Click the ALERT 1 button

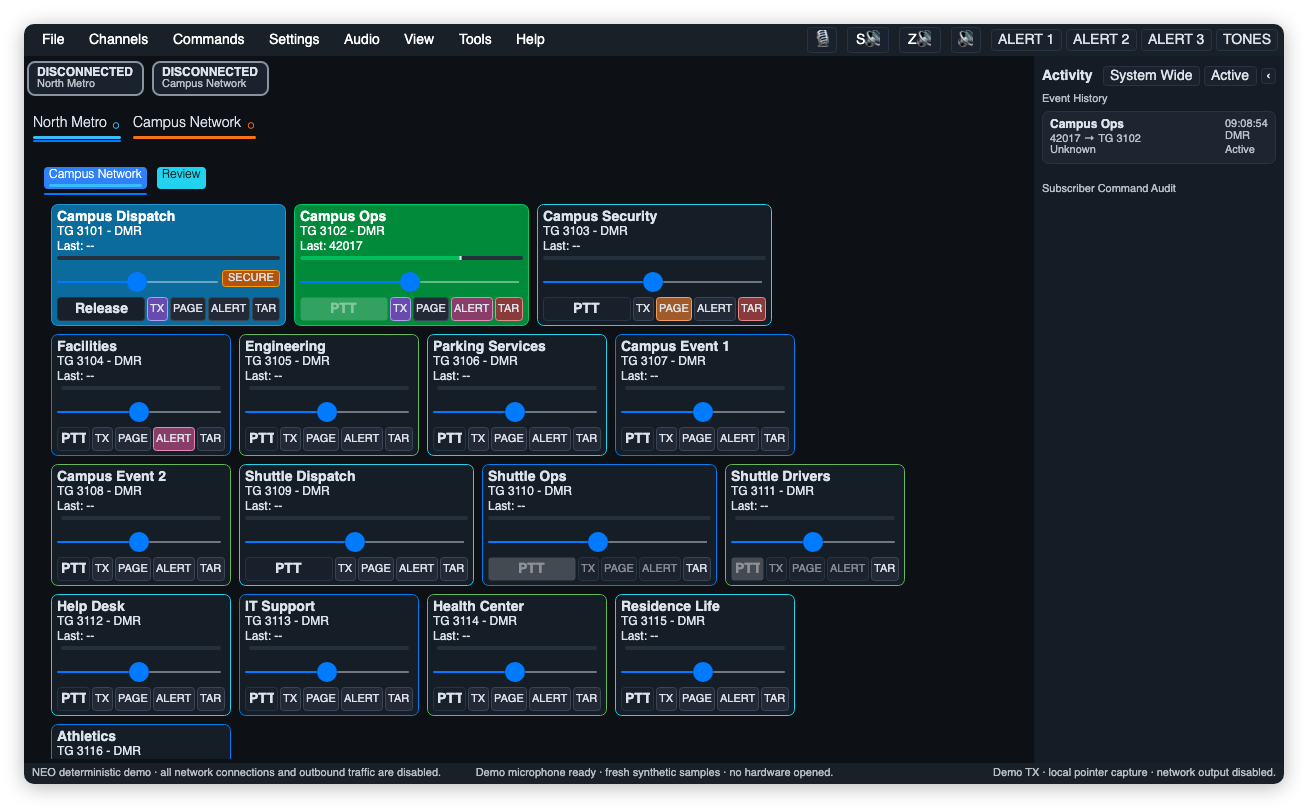1026,40
